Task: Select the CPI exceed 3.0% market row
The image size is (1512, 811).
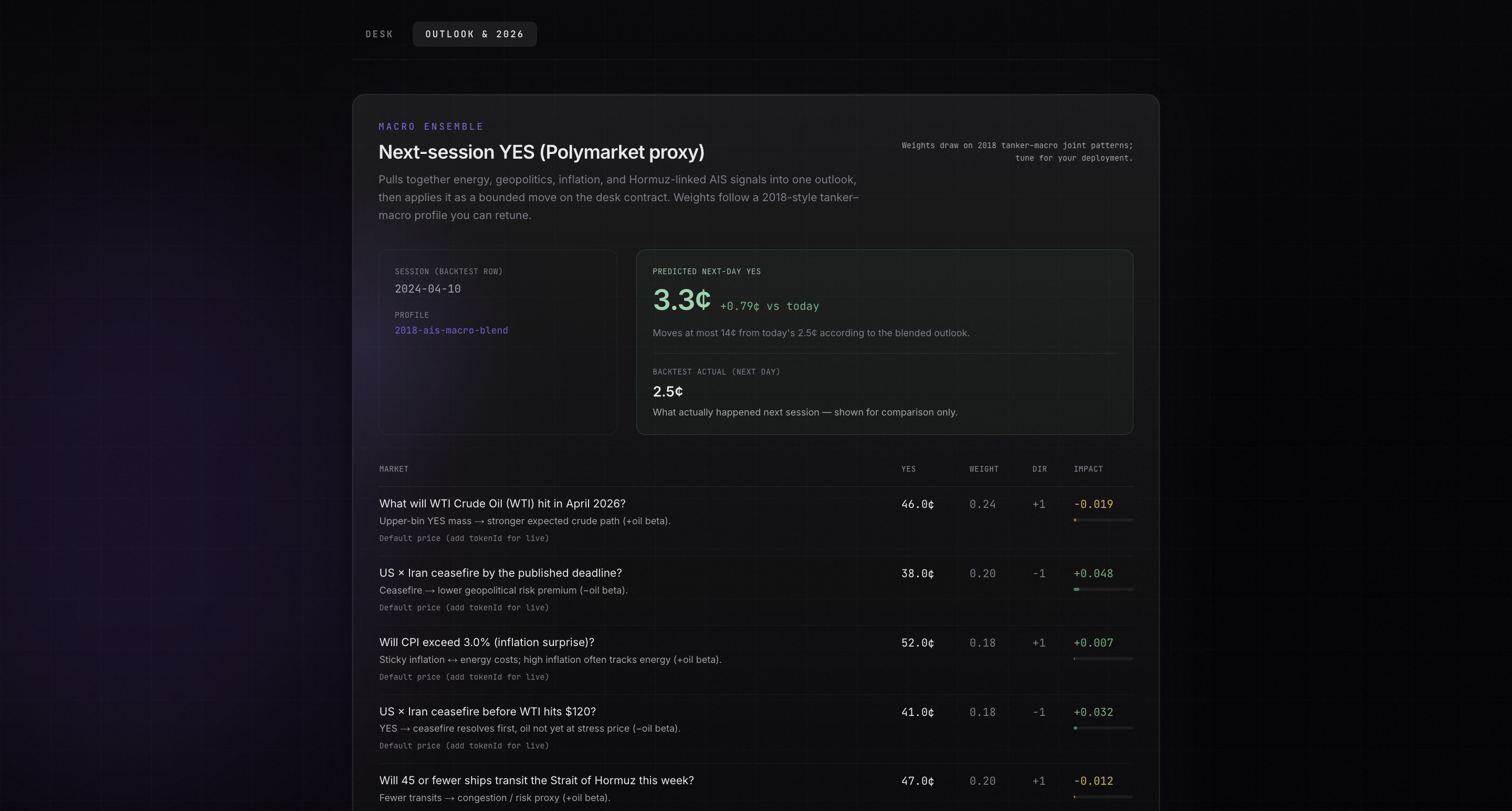Action: pyautogui.click(x=487, y=642)
